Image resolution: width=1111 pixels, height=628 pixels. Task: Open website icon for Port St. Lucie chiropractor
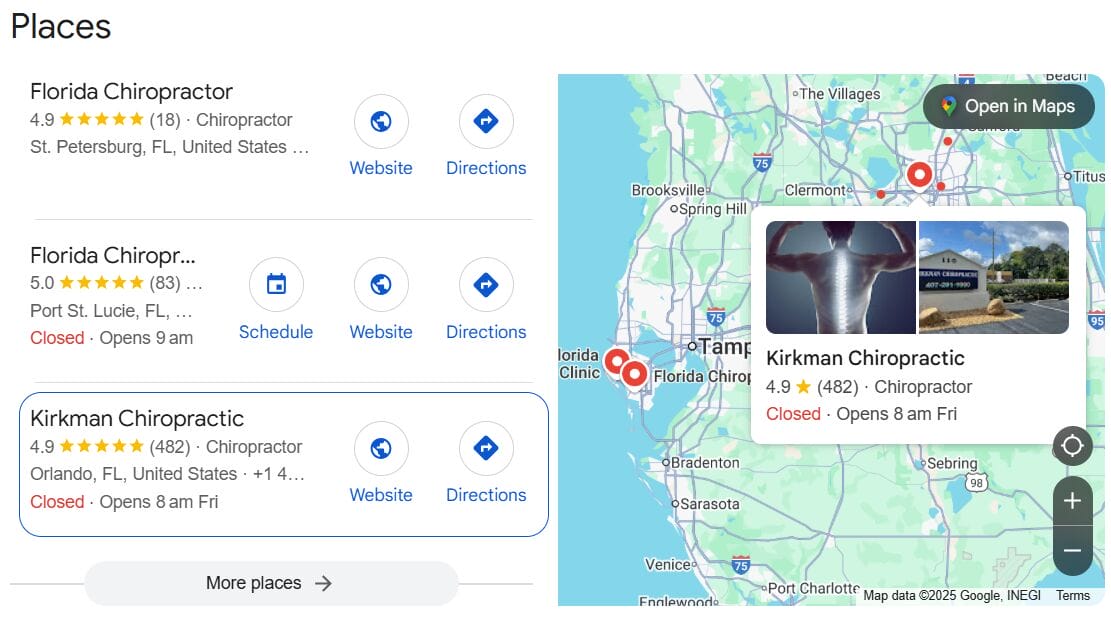(x=381, y=284)
